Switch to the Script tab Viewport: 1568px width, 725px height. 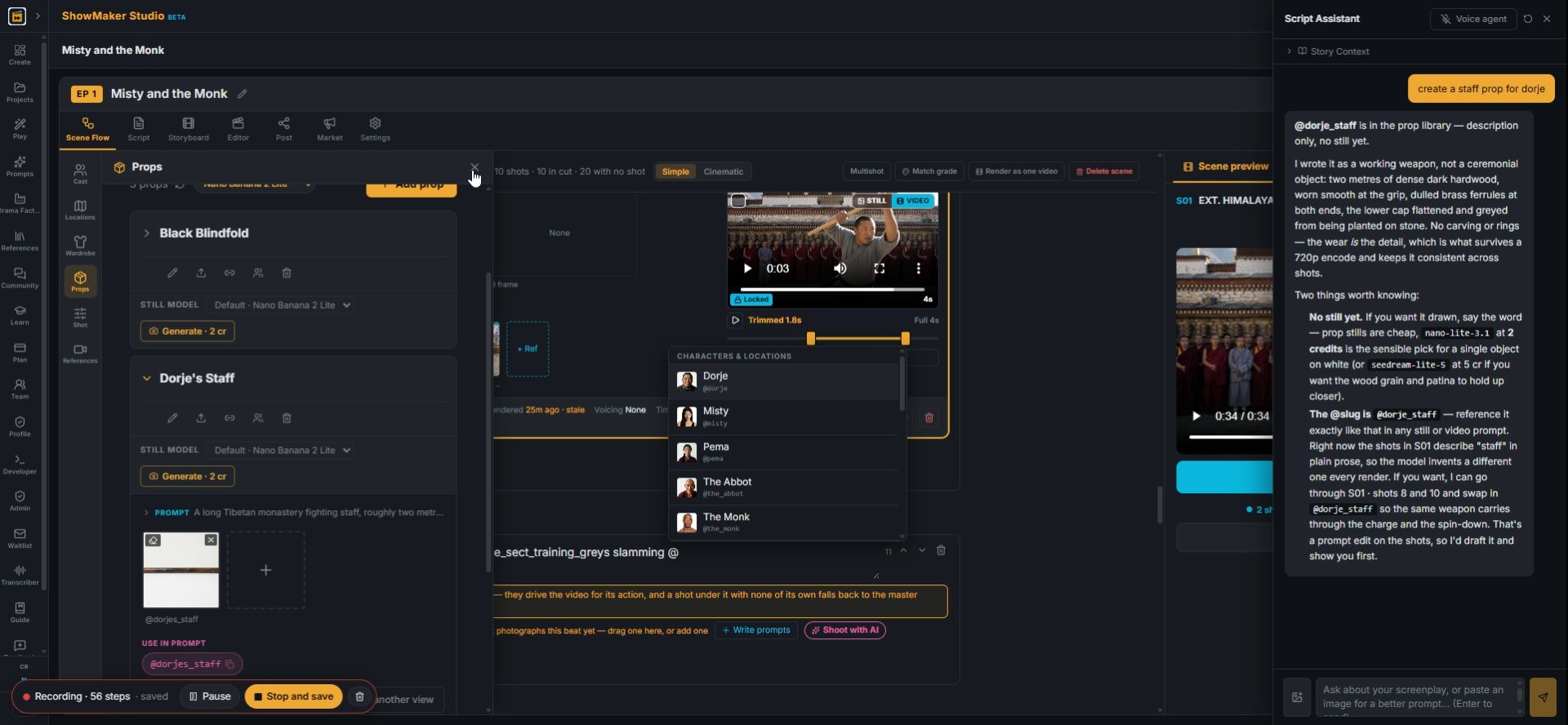click(139, 129)
